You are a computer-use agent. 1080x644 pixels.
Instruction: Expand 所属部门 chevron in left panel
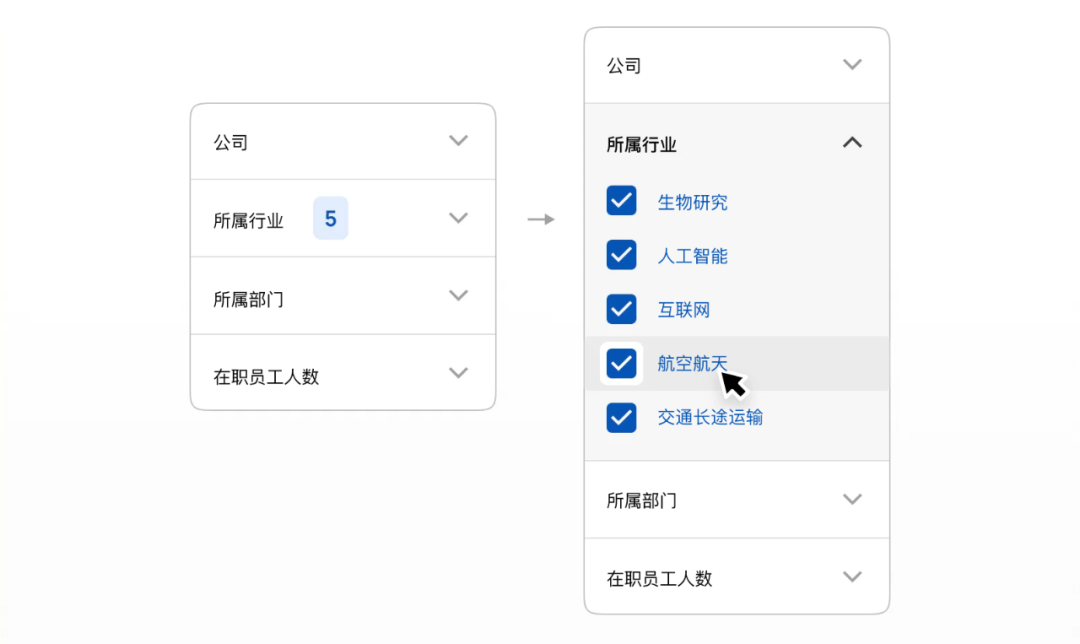click(x=458, y=295)
